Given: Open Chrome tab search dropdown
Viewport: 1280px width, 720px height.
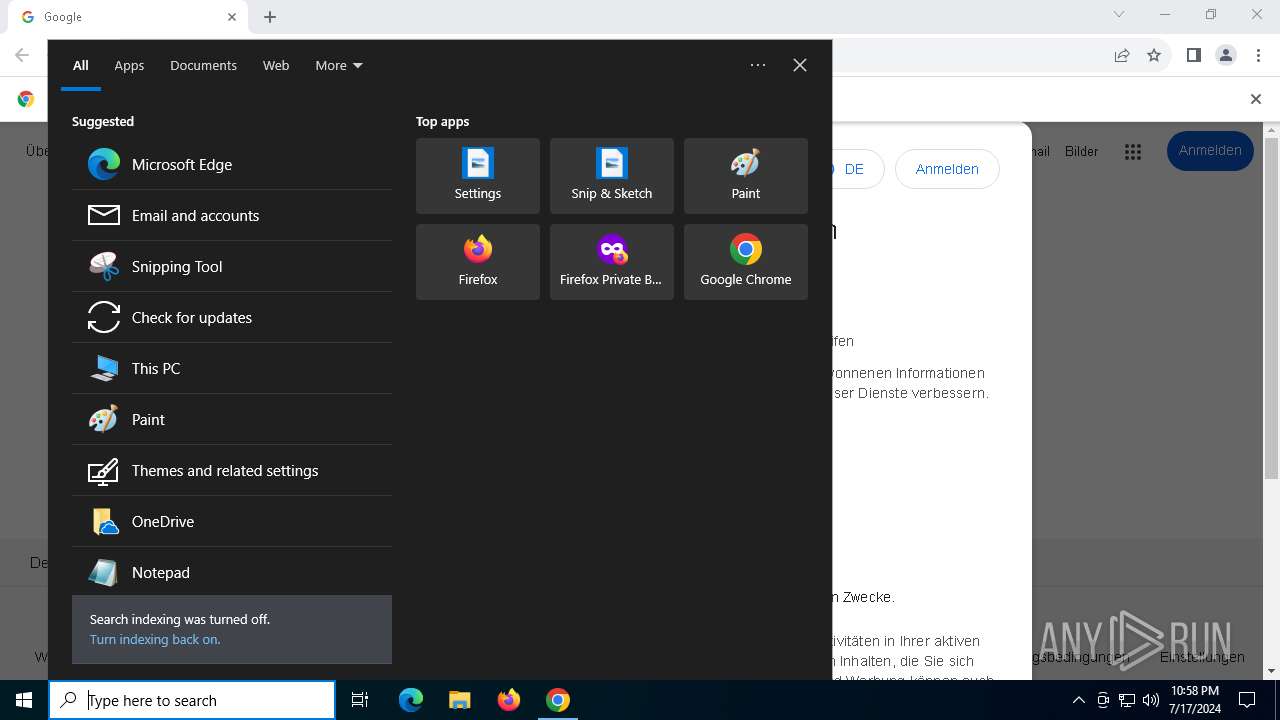Looking at the screenshot, I should [1119, 14].
